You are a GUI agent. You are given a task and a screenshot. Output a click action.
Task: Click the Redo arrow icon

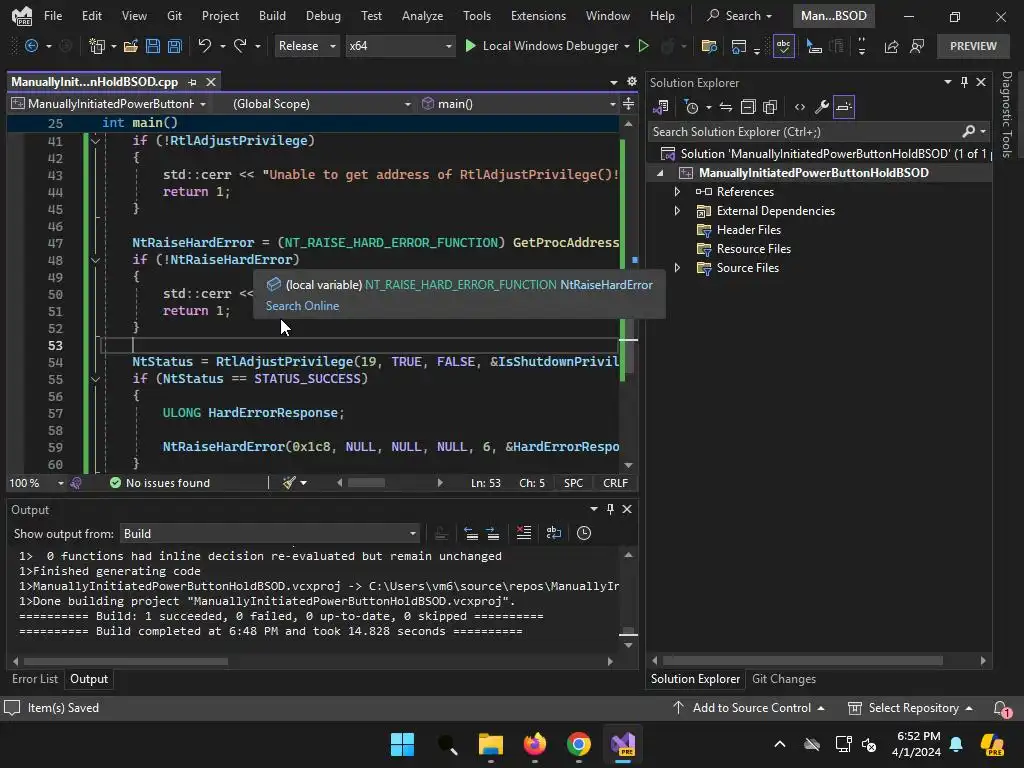[x=240, y=46]
